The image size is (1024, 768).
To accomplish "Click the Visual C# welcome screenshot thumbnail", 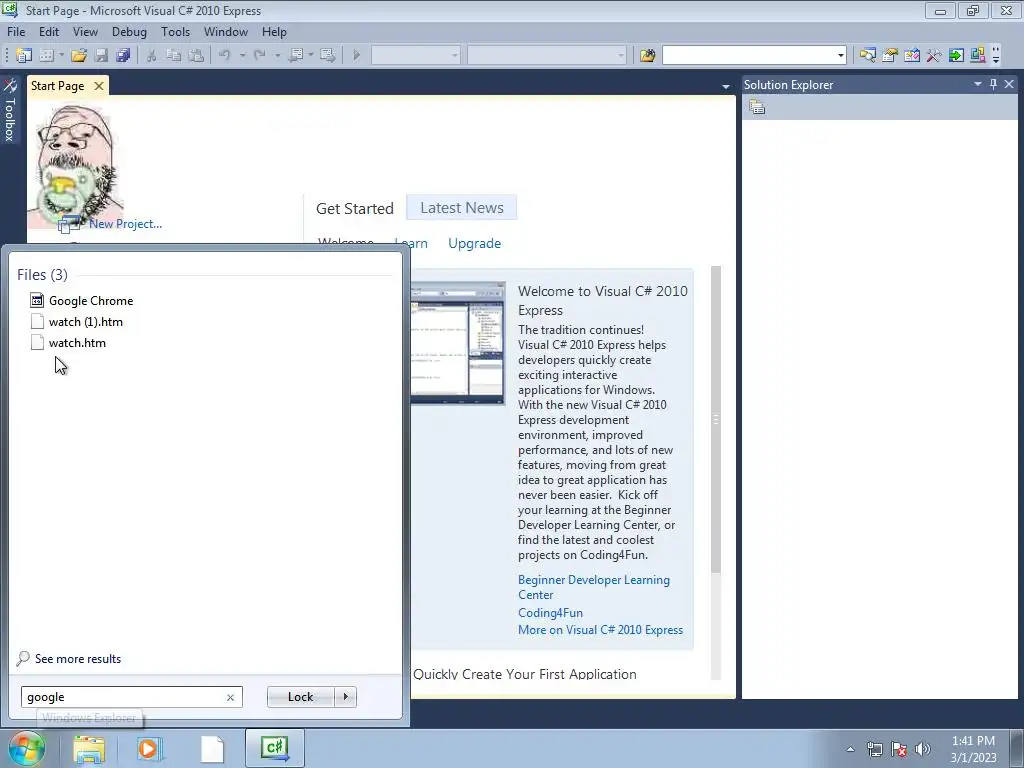I will pos(458,344).
